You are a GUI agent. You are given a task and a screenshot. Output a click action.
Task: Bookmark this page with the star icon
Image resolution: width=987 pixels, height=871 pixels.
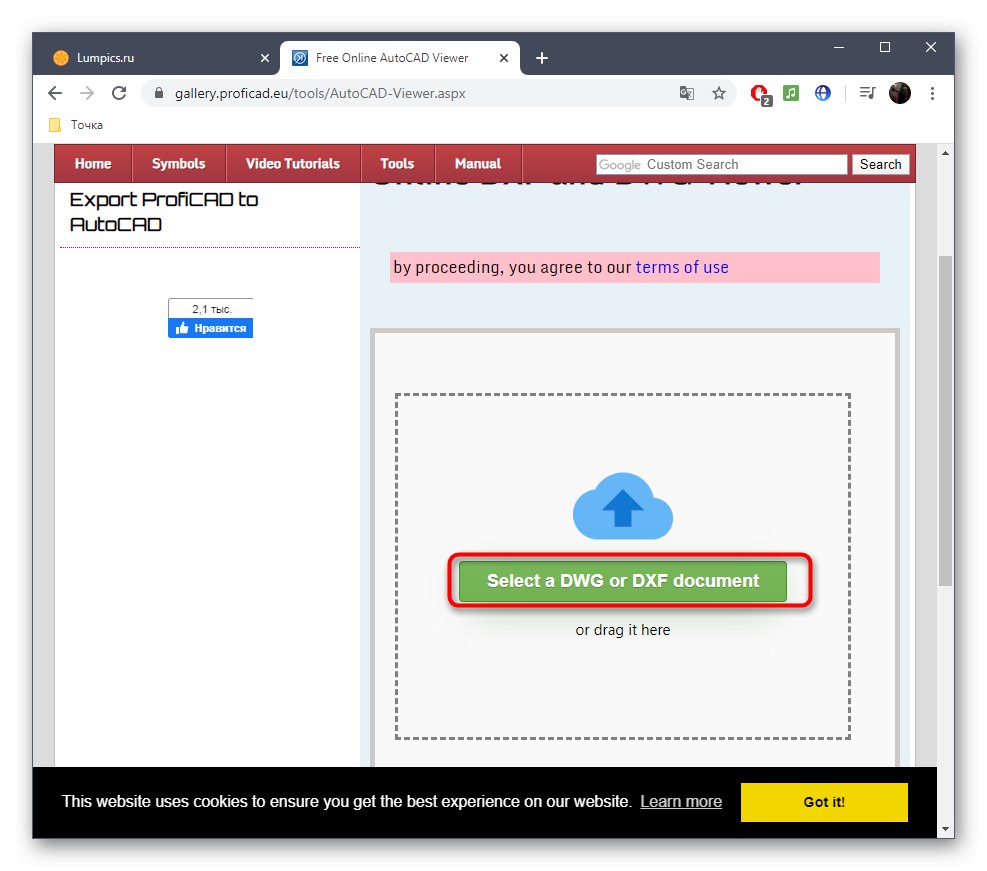719,93
